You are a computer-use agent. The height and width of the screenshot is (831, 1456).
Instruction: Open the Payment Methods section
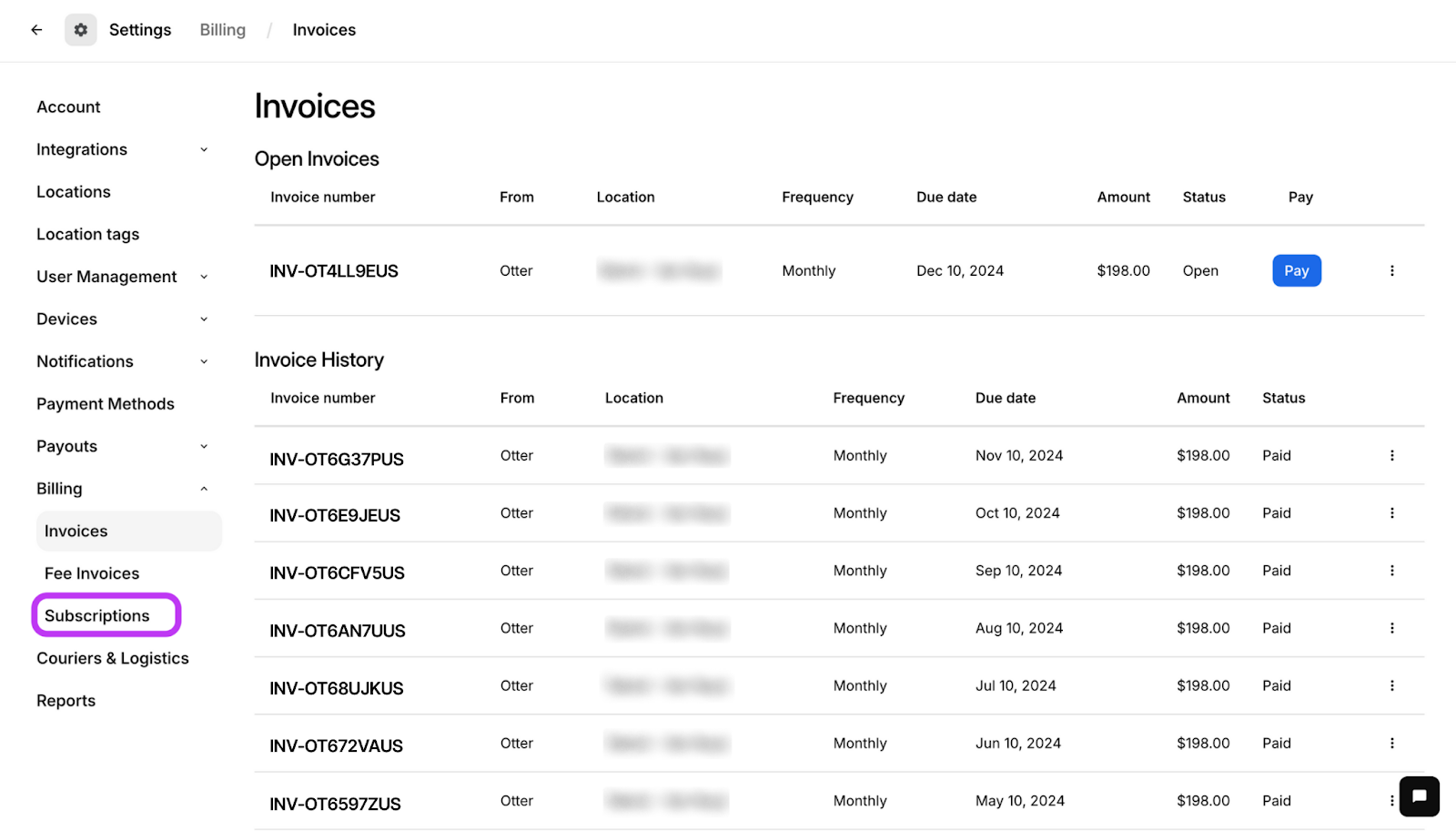106,403
